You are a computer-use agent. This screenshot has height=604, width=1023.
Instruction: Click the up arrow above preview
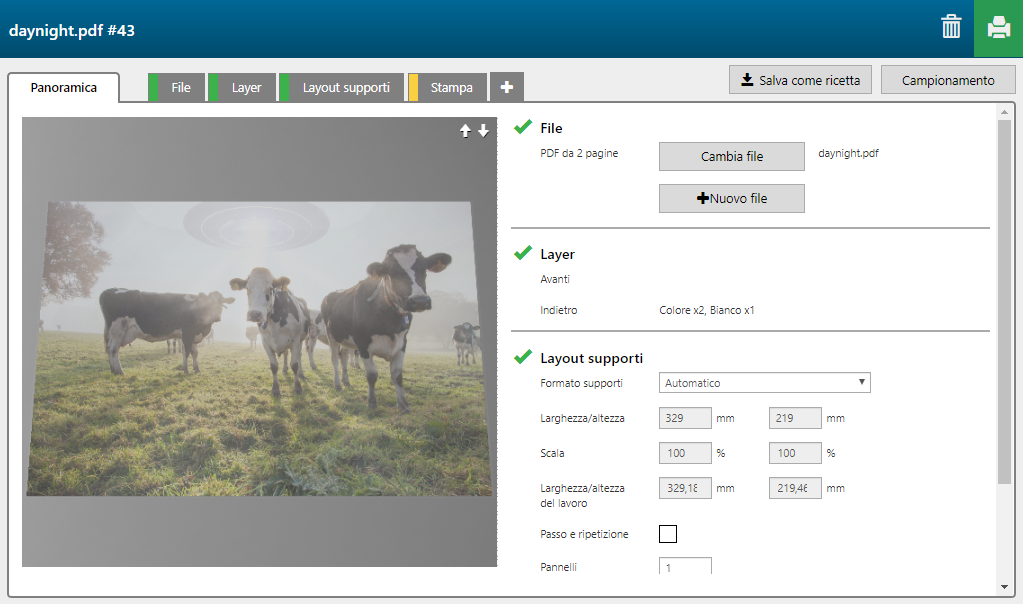coord(465,131)
